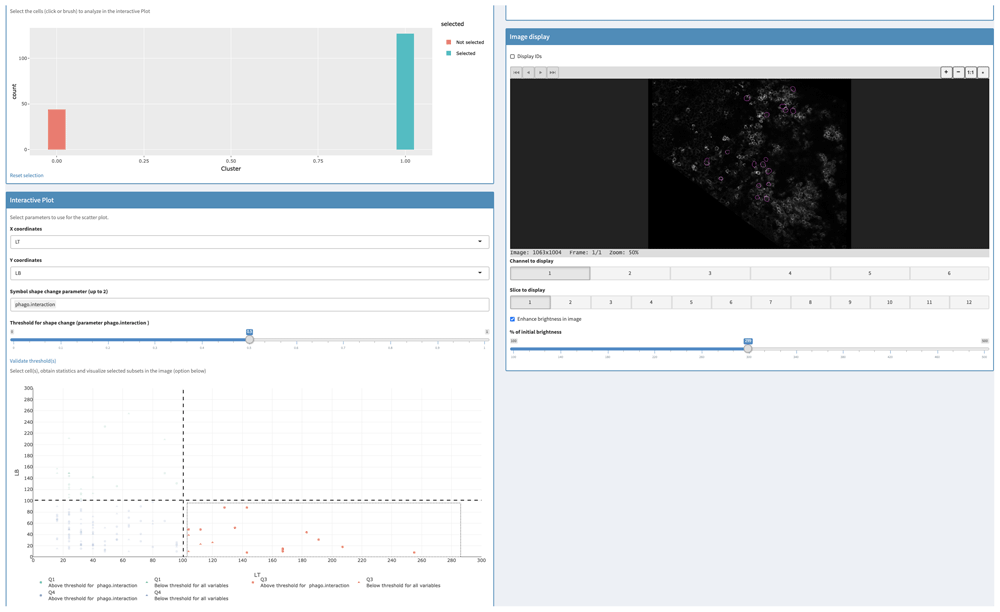The width and height of the screenshot is (1000, 612).
Task: Click the Reset selection link
Action: click(27, 176)
